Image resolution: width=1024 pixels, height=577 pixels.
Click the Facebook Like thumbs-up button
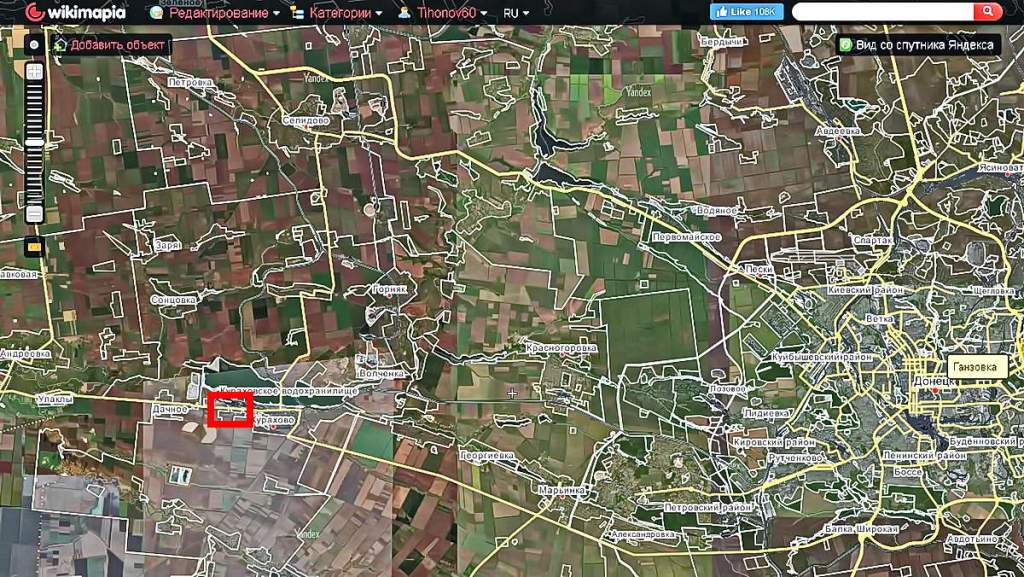tap(746, 12)
